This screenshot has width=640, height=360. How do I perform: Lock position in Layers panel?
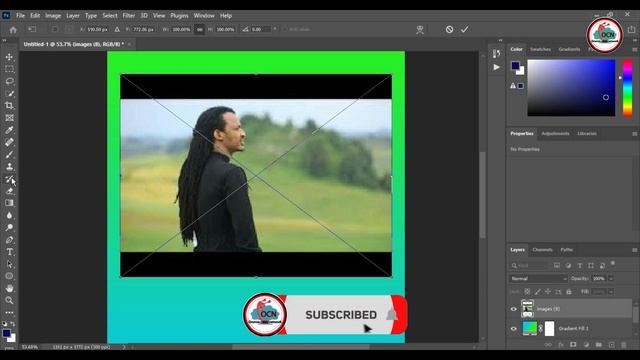548,291
